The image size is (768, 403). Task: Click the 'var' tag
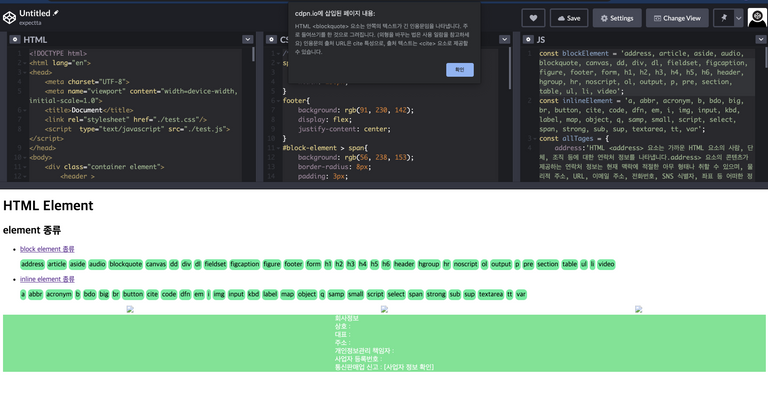pyautogui.click(x=521, y=294)
